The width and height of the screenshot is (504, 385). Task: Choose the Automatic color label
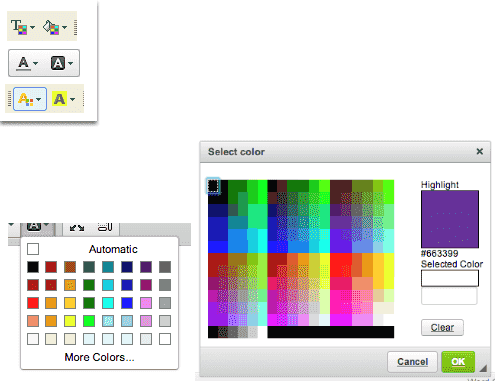pos(113,249)
